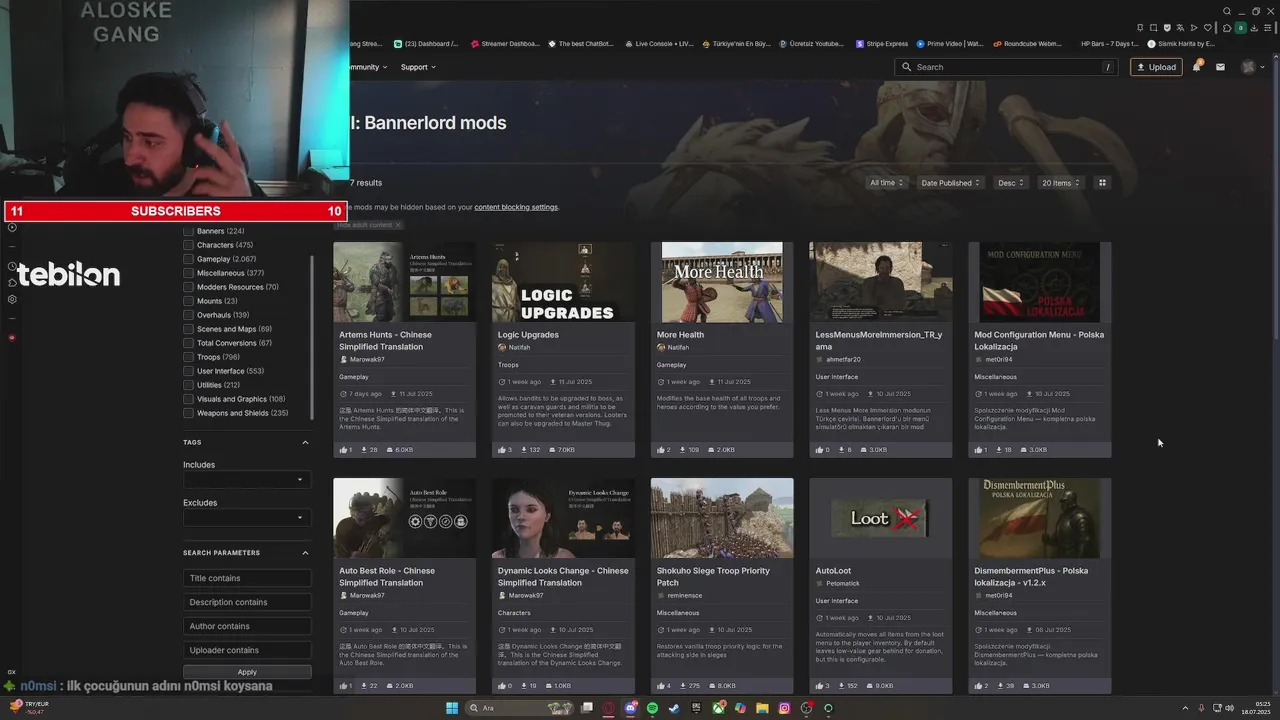Open the Support menu
1280x720 pixels.
click(418, 67)
